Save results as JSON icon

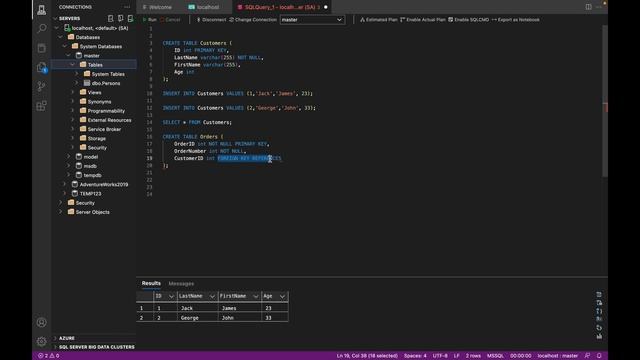pos(599,311)
